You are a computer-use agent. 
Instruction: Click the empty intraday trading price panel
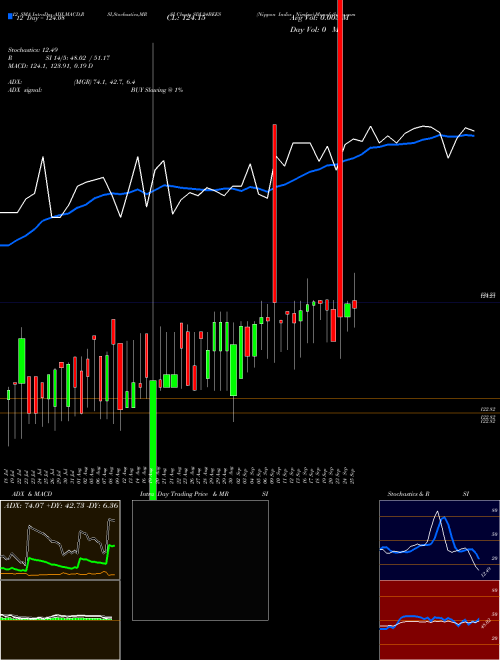pyautogui.click(x=200, y=560)
